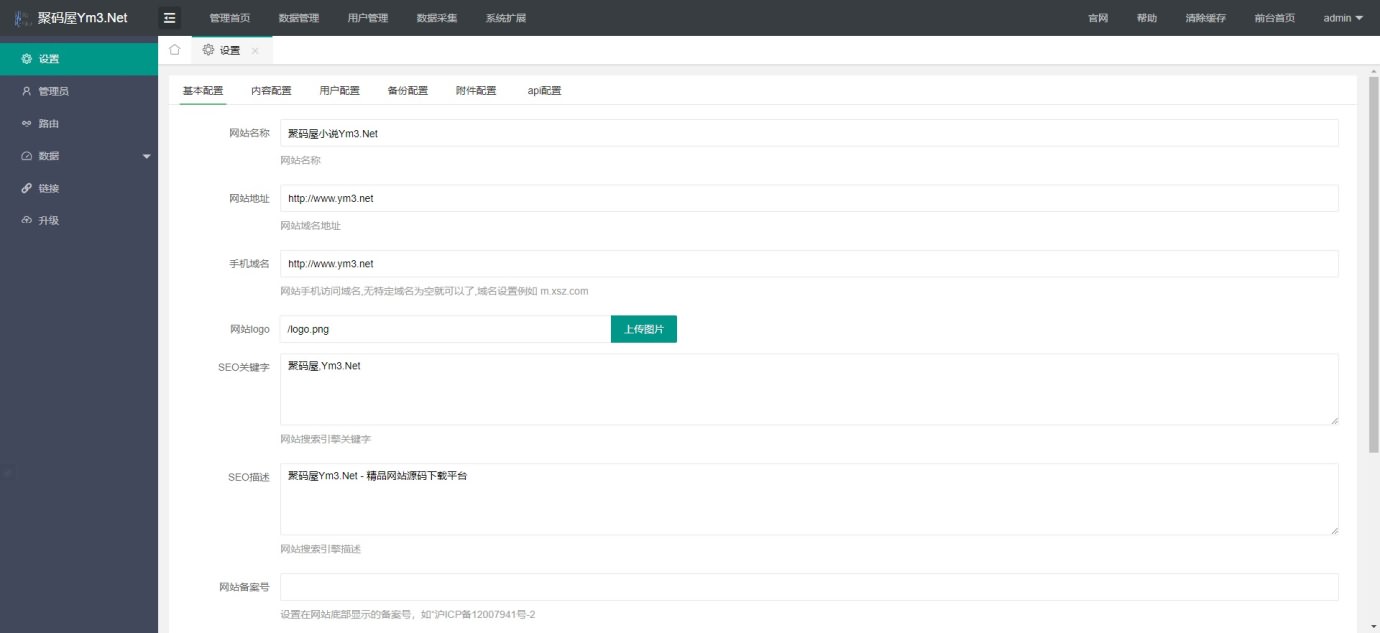Select 设置 in the left sidebar

pyautogui.click(x=48, y=59)
